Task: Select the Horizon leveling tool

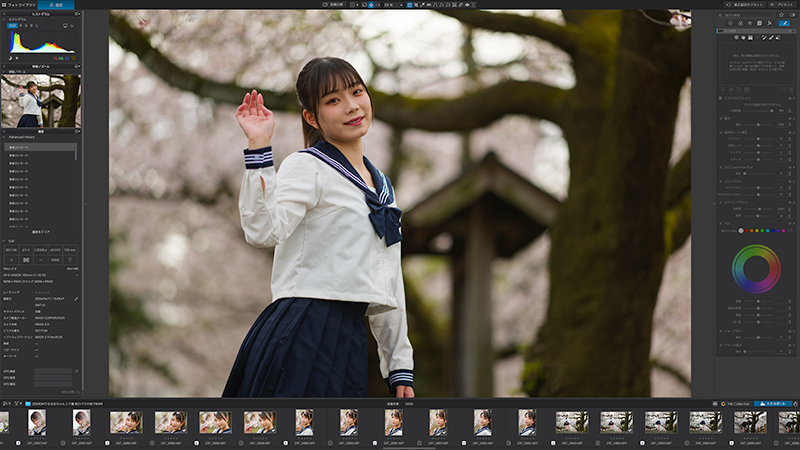Action: pos(429,5)
